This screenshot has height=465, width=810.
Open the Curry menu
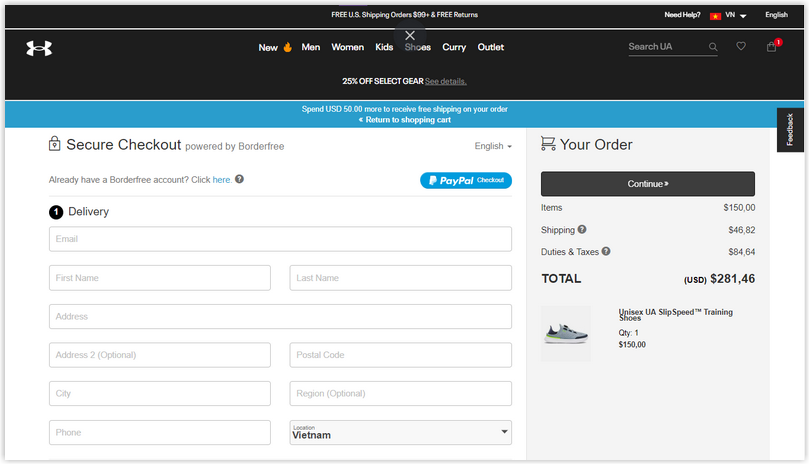pyautogui.click(x=454, y=47)
